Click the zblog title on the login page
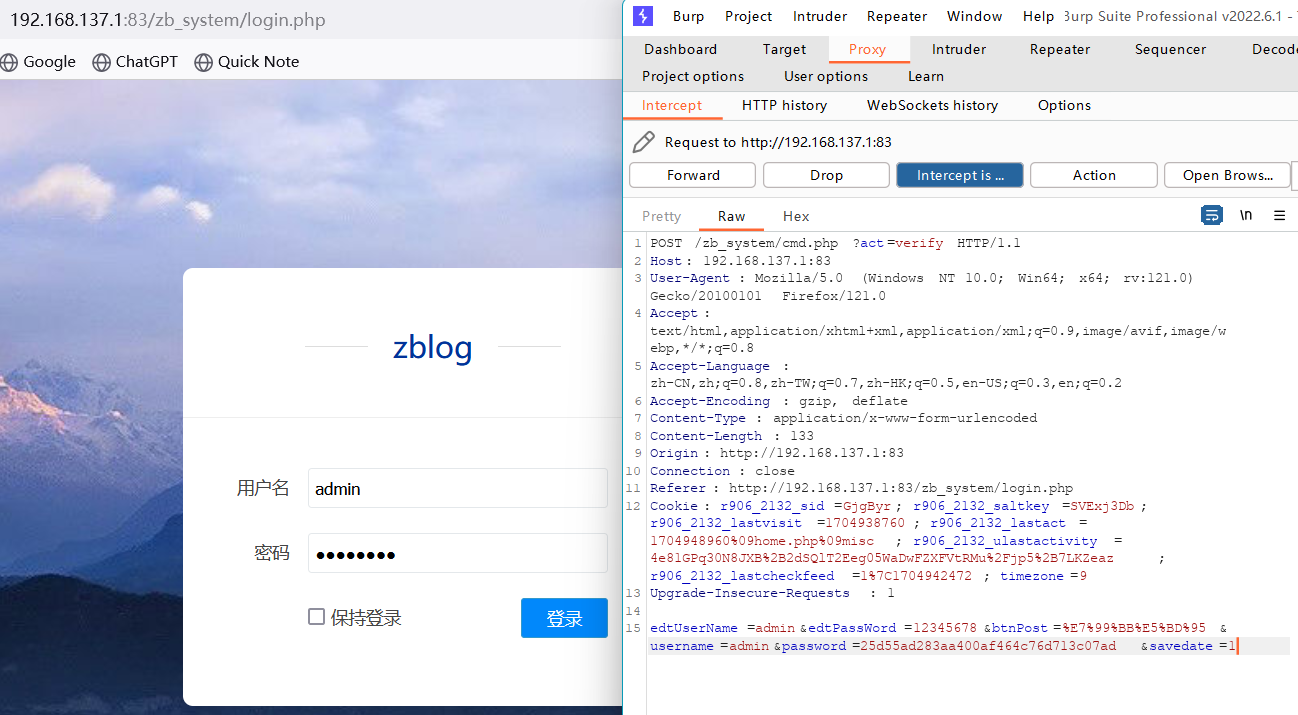This screenshot has width=1298, height=715. click(432, 347)
